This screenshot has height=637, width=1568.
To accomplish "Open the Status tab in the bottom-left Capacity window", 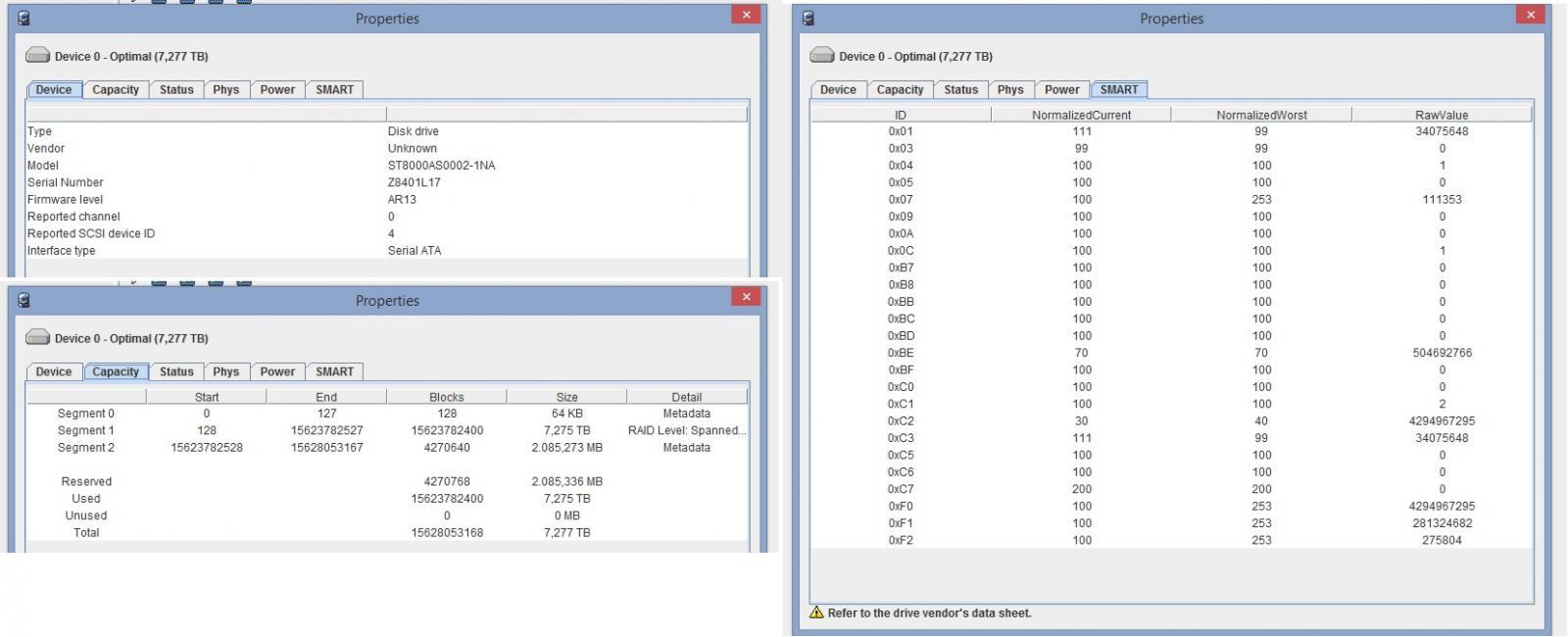I will coord(176,371).
